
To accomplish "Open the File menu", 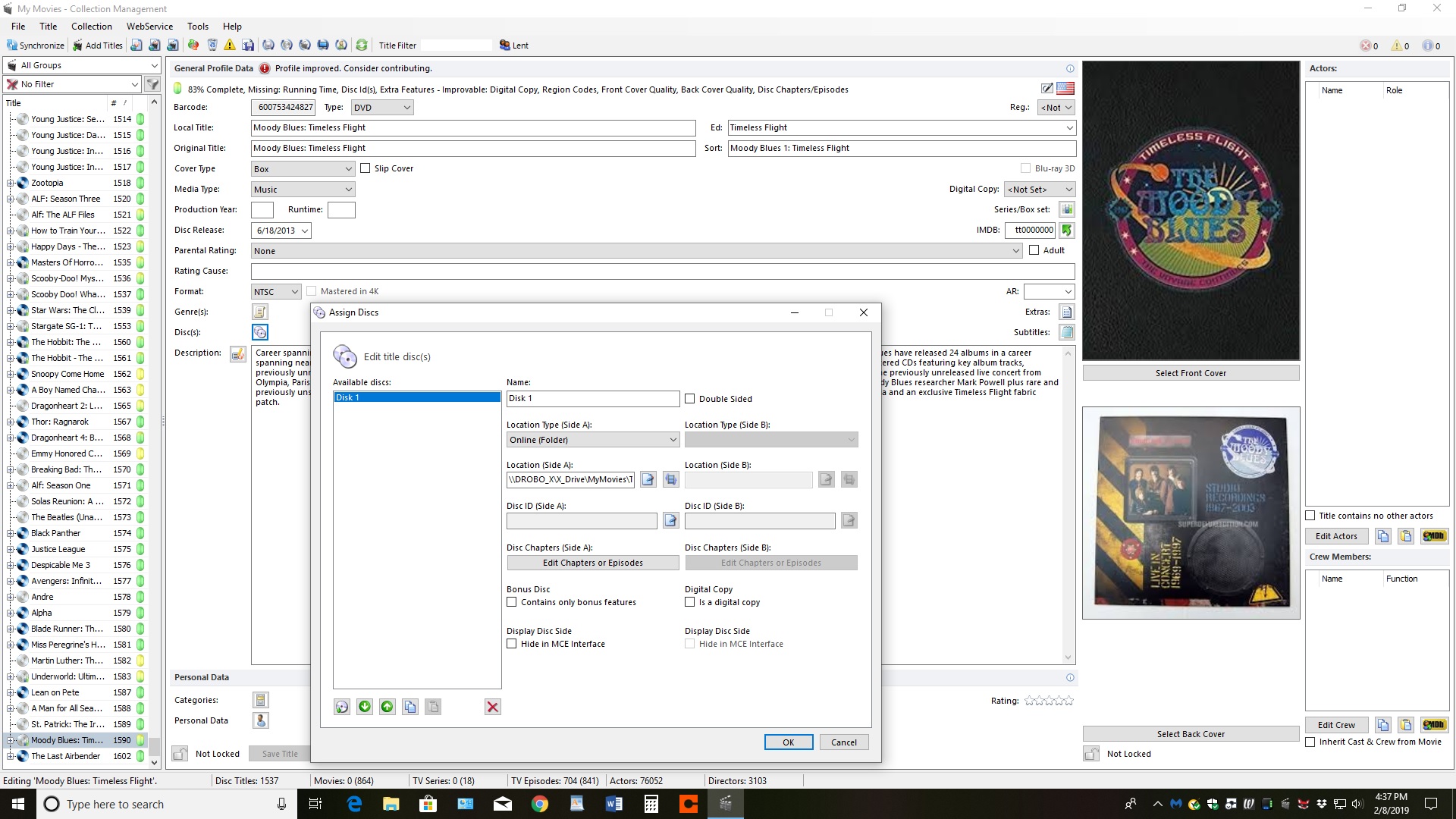I will point(18,27).
